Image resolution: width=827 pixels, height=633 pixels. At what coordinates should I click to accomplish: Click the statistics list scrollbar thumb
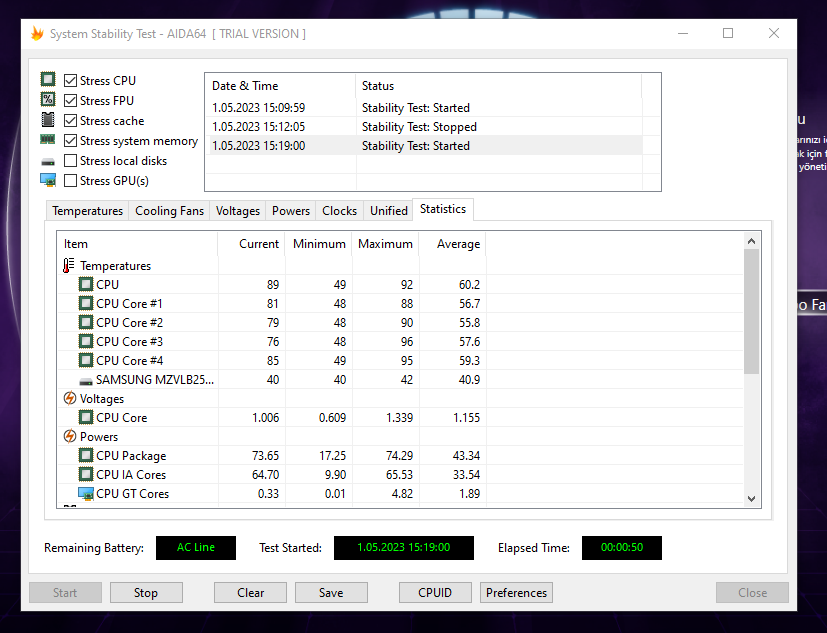click(752, 311)
